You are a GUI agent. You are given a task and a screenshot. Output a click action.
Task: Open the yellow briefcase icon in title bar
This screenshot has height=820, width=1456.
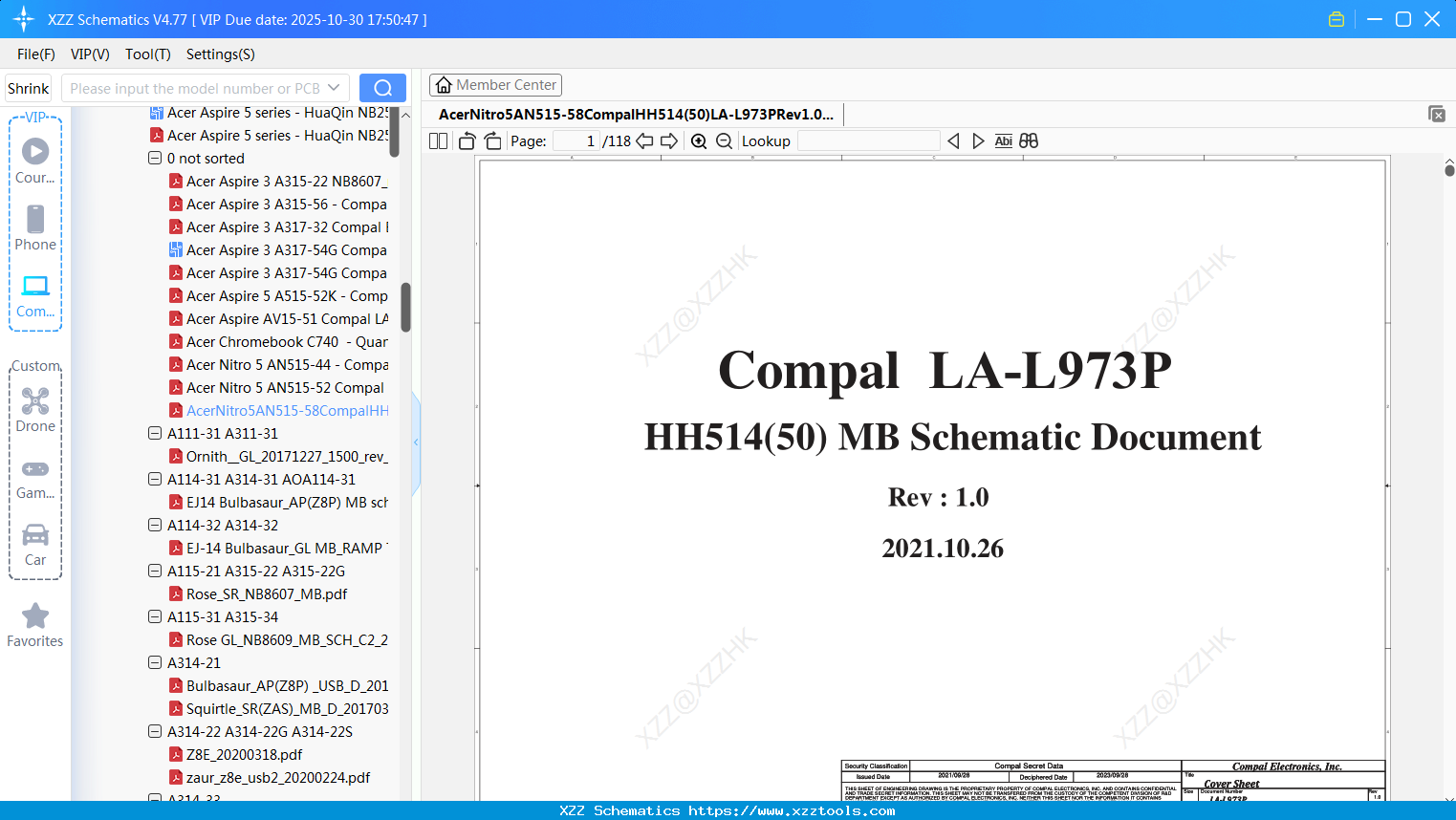[1336, 19]
